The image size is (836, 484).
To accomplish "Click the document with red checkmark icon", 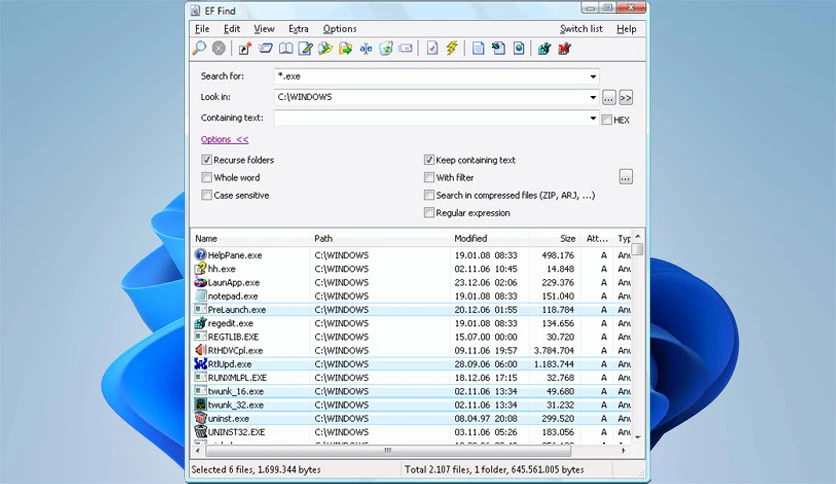I will click(432, 49).
